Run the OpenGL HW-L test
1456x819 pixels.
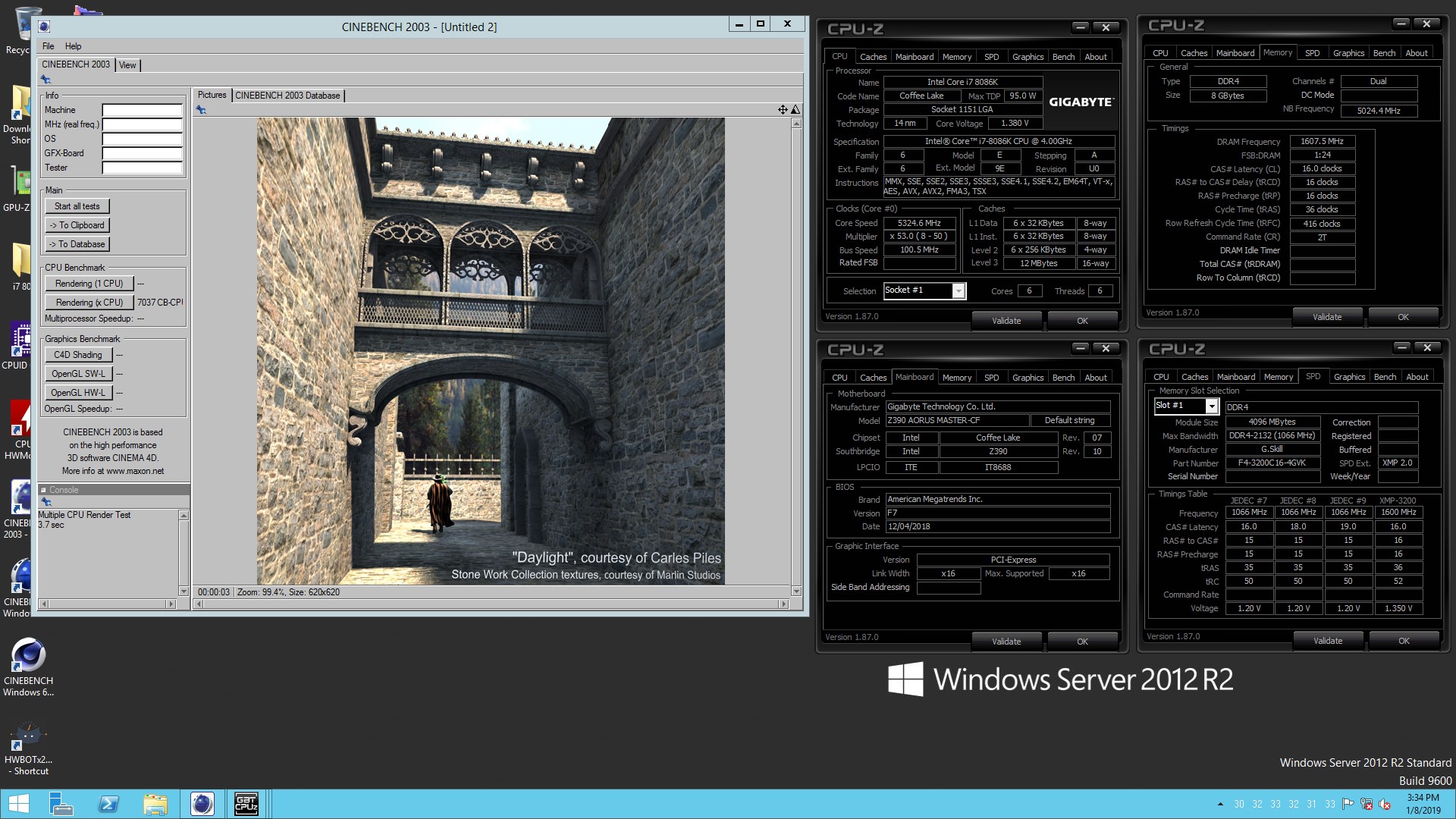tap(78, 393)
